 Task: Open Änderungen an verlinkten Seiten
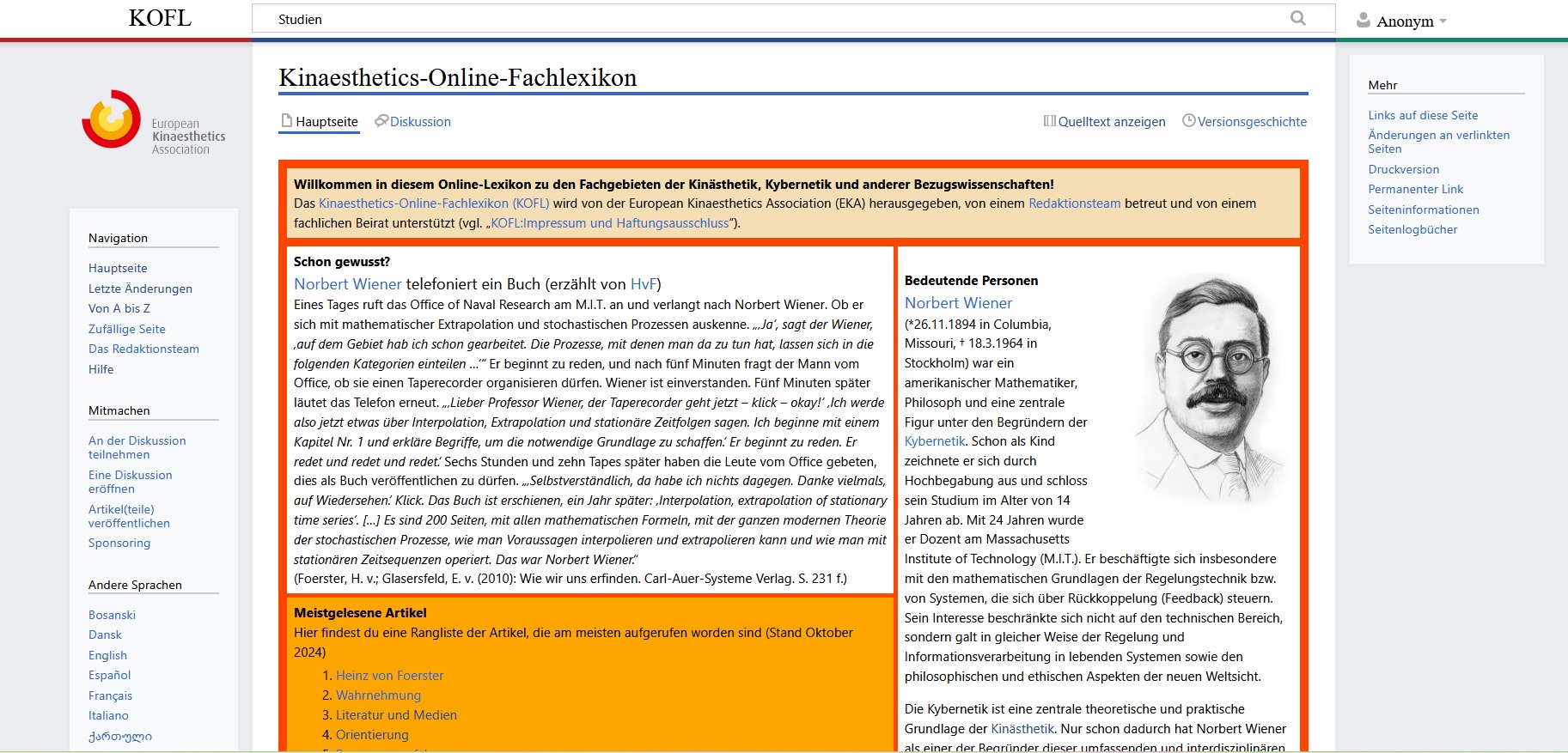[x=1438, y=142]
